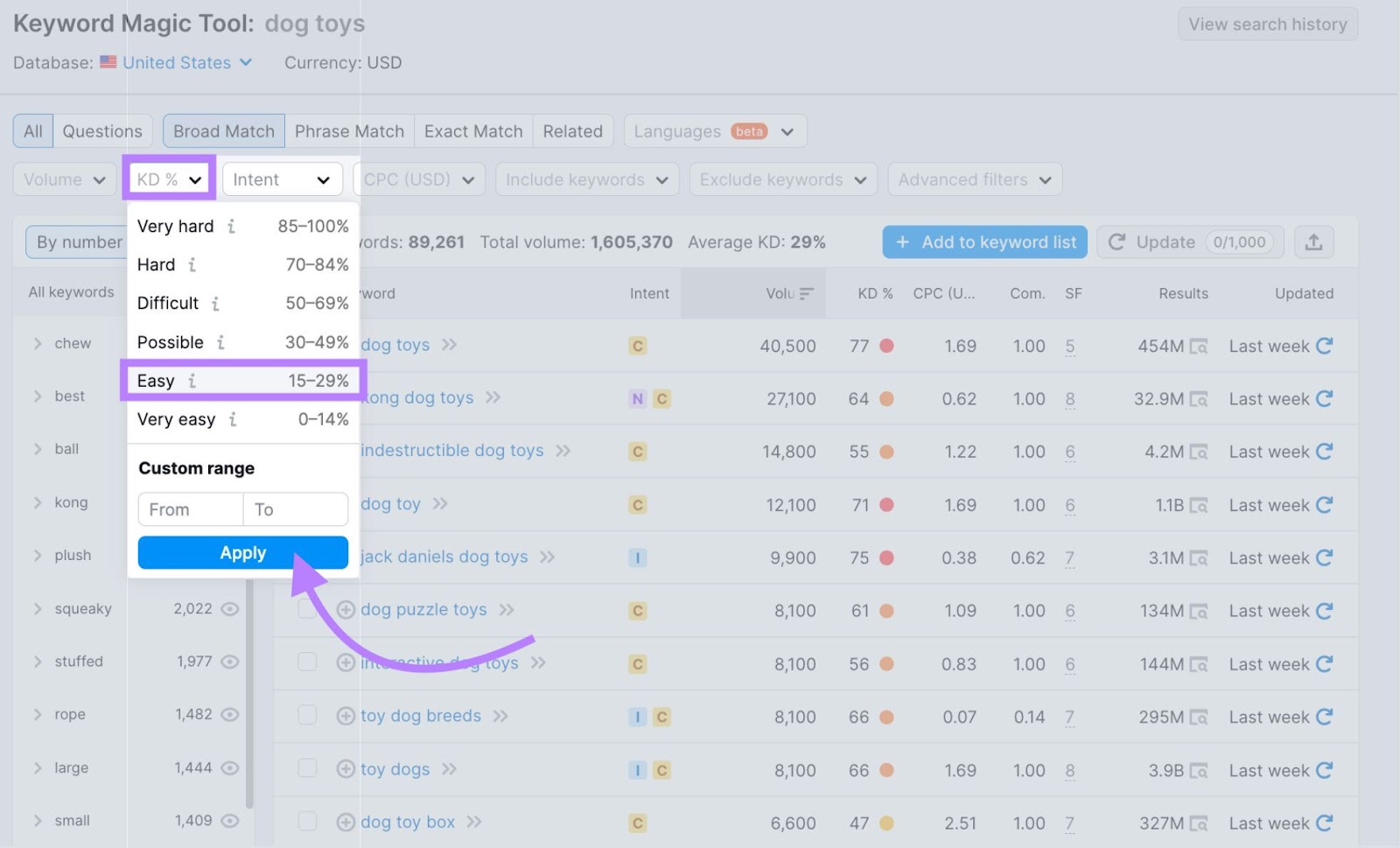Open the Advanced filters dropdown

point(974,179)
